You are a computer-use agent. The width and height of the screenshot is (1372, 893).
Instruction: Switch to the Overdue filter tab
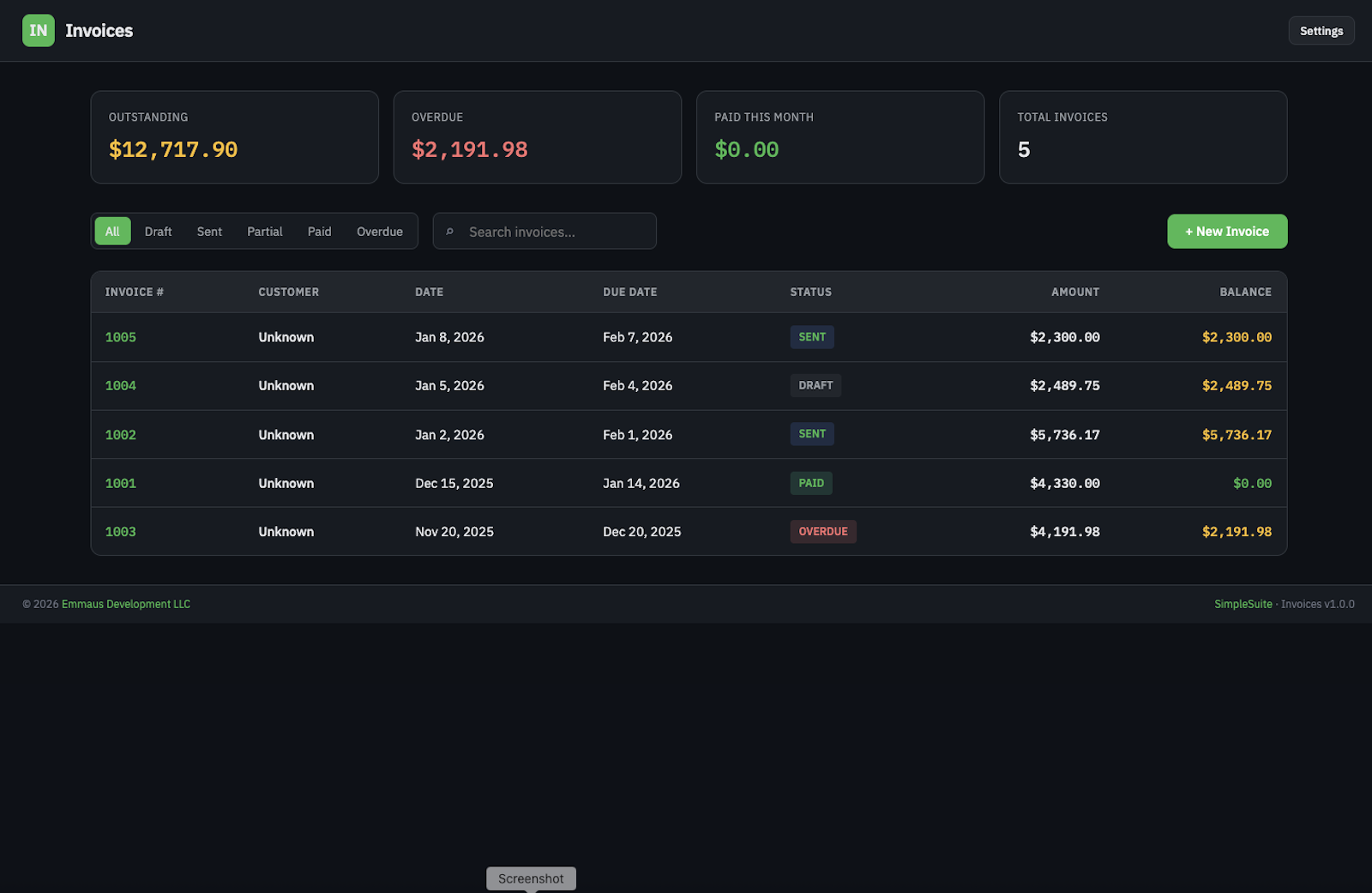point(379,231)
